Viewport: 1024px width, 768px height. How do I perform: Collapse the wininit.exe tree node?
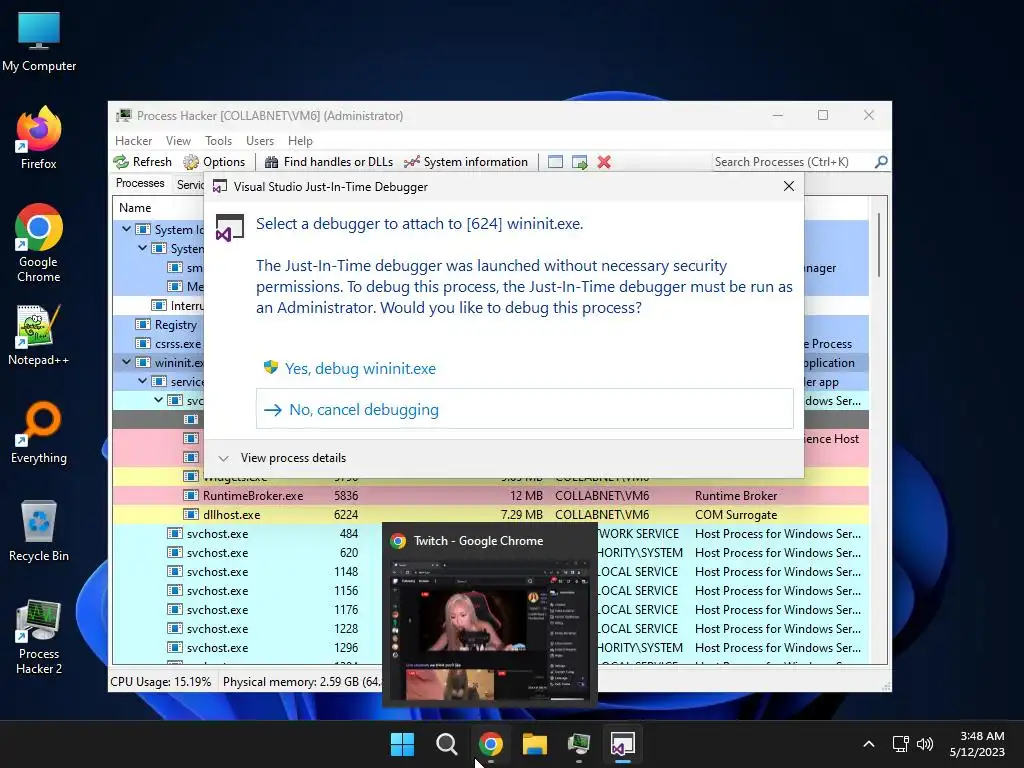(x=127, y=362)
